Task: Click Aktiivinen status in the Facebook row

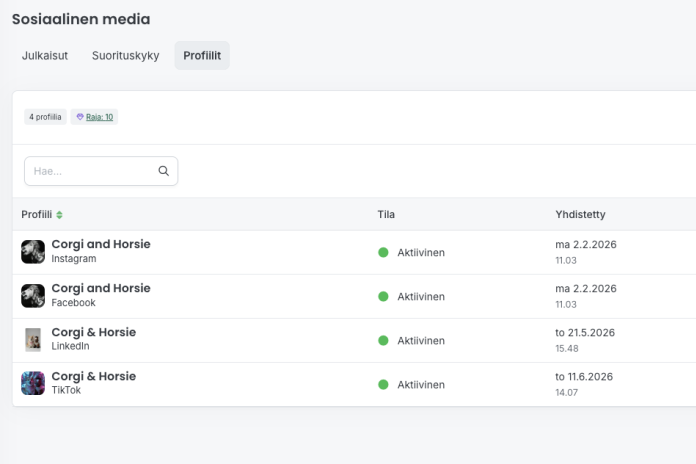Action: pyautogui.click(x=421, y=297)
